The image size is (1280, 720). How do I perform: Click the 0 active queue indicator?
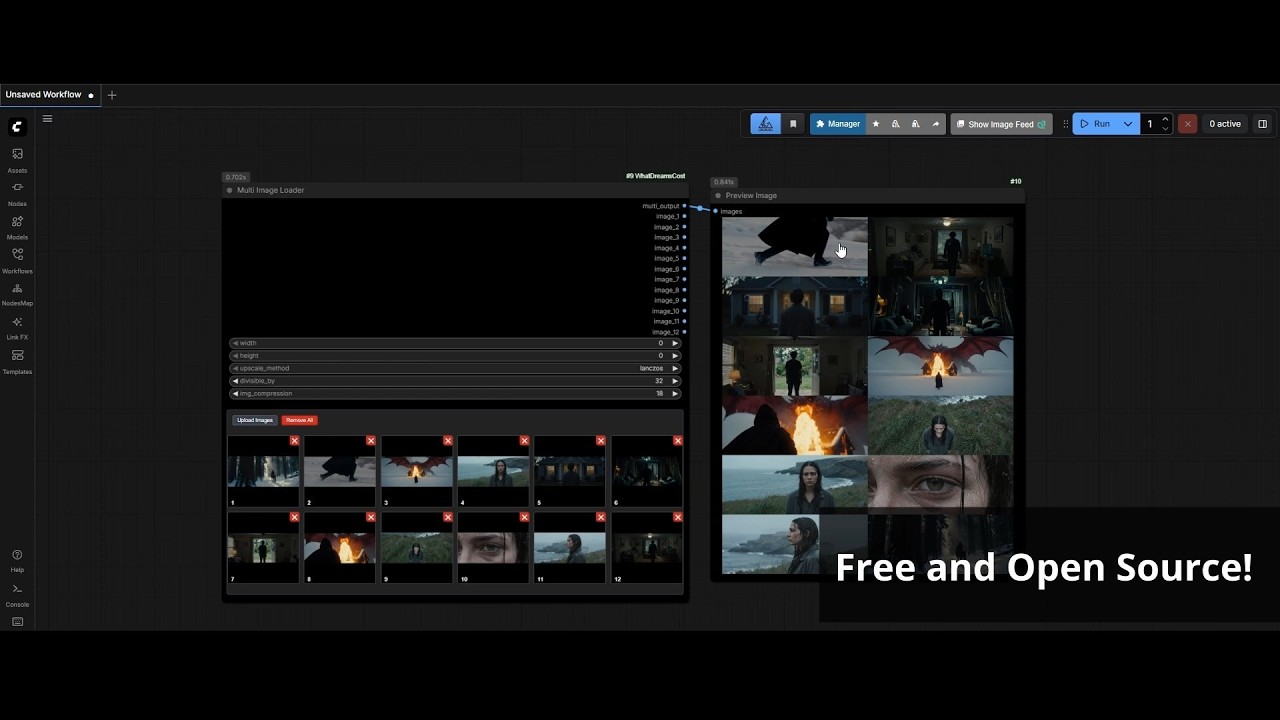[1224, 124]
